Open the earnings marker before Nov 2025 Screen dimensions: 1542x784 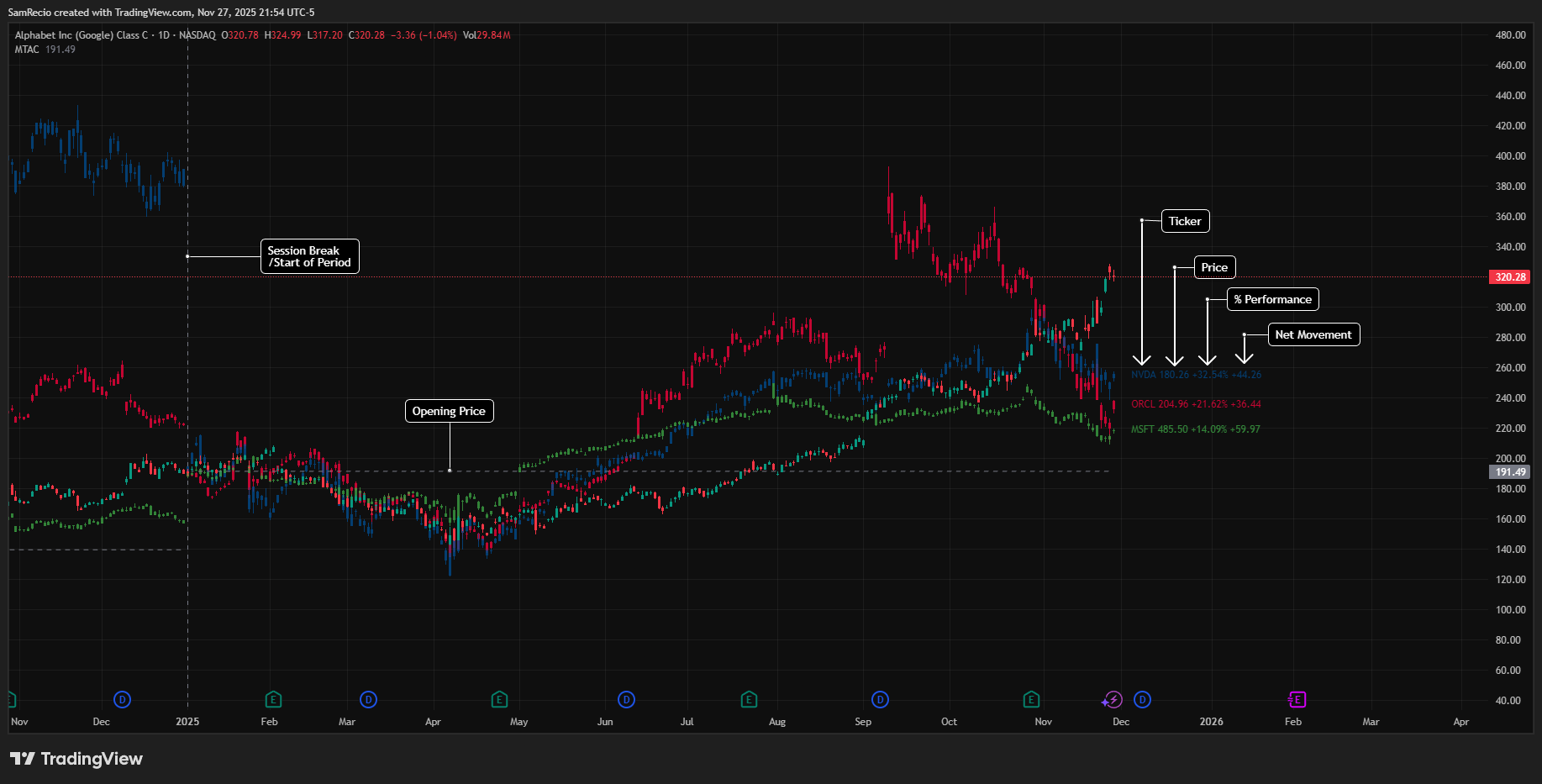click(1031, 699)
